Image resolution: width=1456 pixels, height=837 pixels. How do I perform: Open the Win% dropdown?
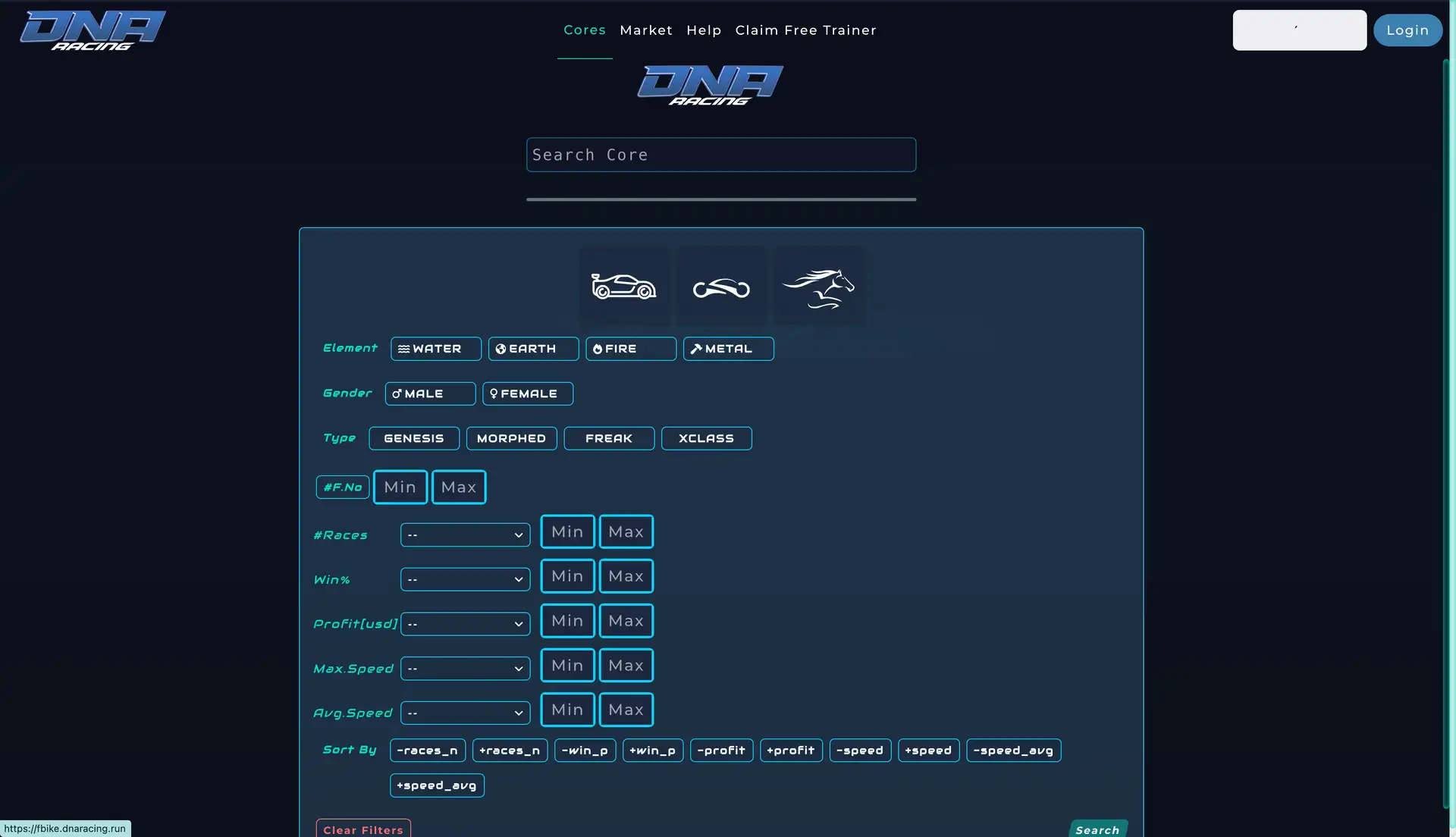tap(465, 579)
